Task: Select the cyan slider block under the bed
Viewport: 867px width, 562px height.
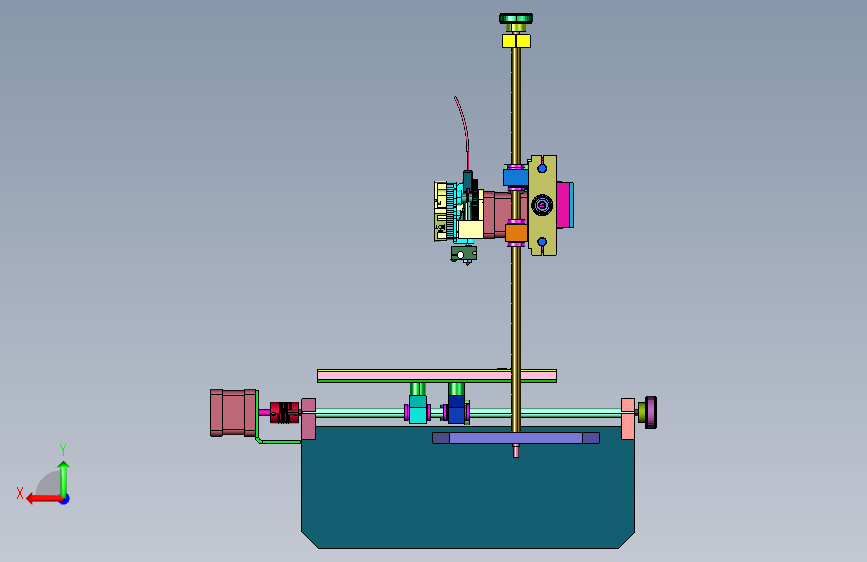Action: (x=418, y=409)
